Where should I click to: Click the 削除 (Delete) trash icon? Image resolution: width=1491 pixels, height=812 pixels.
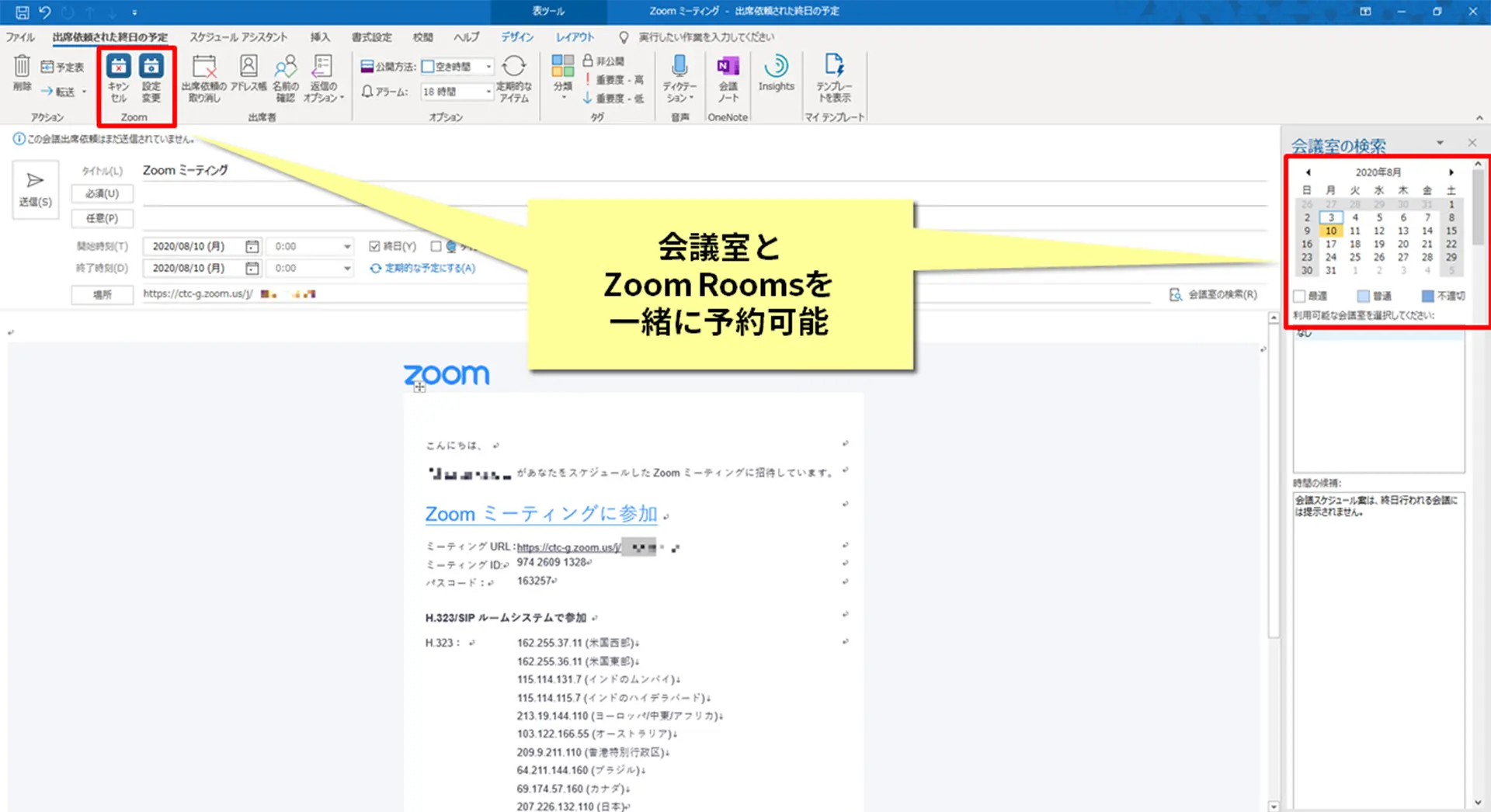pos(22,67)
